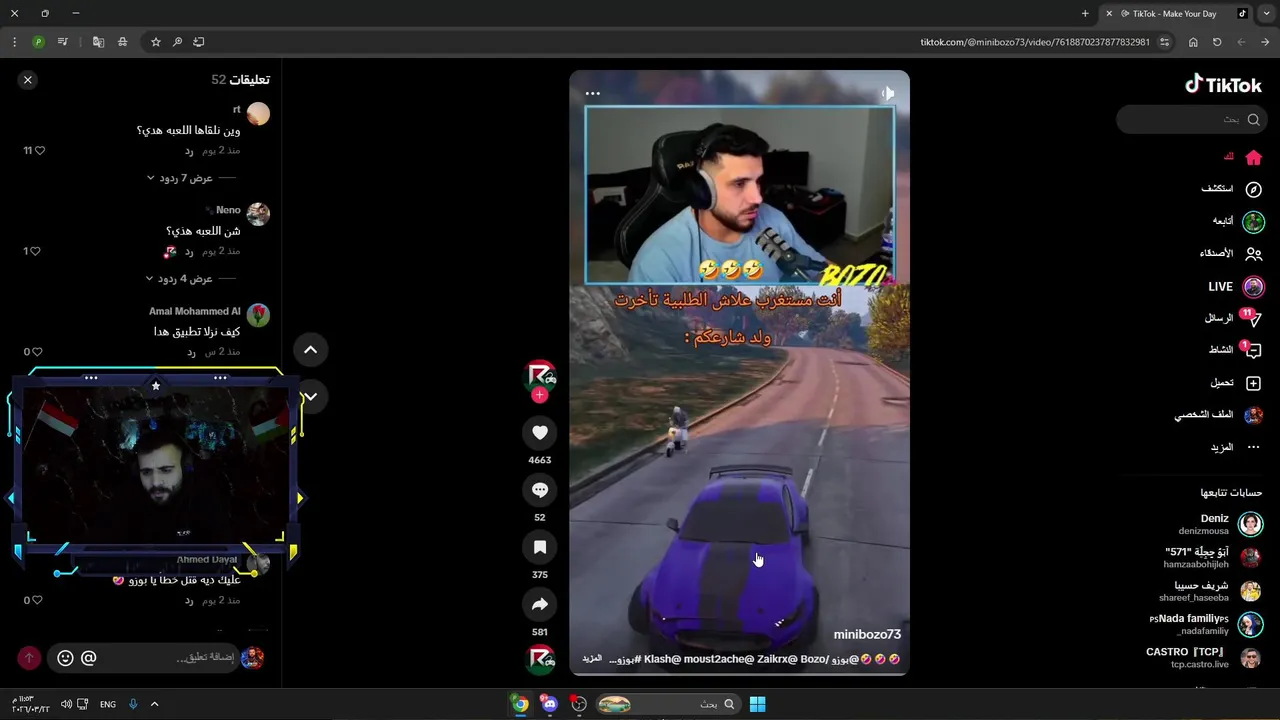Open followed account CASTRO TCP
This screenshot has height=720, width=1280.
tap(1203, 657)
